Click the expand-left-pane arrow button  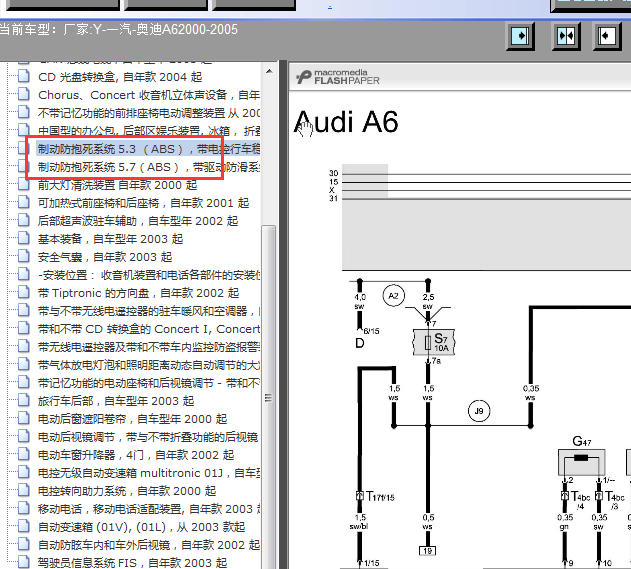520,36
